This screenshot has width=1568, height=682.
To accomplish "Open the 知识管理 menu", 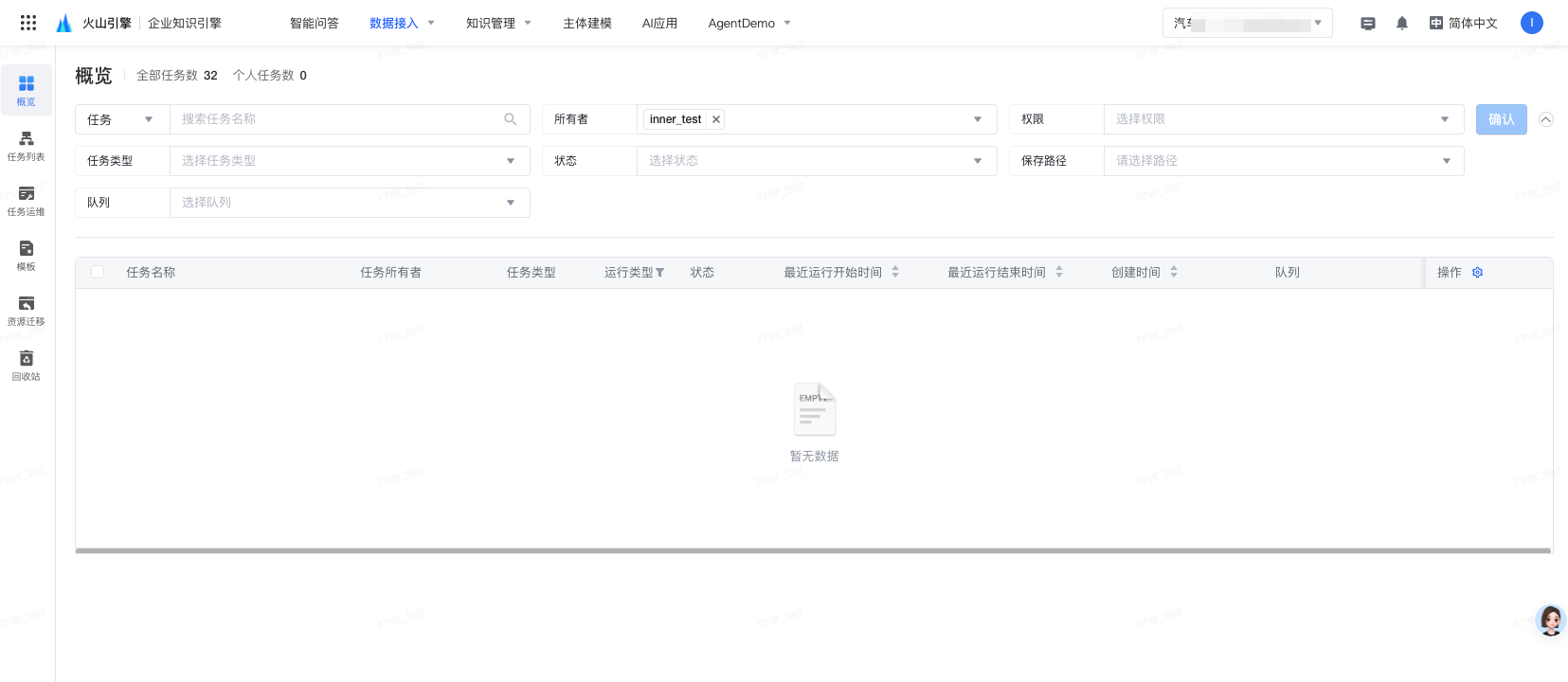I will click(x=498, y=24).
